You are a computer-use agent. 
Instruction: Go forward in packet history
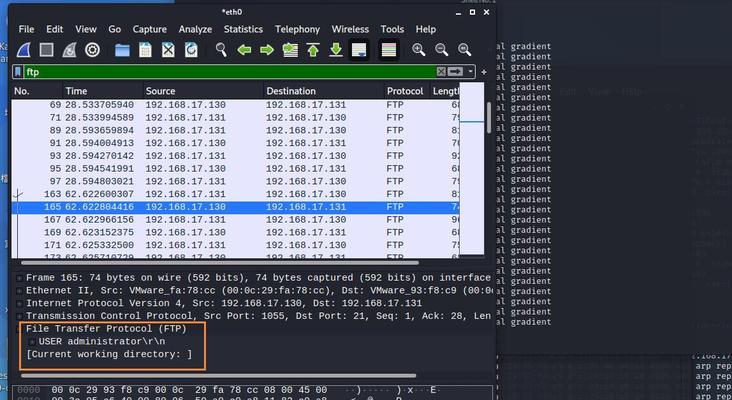pyautogui.click(x=267, y=50)
